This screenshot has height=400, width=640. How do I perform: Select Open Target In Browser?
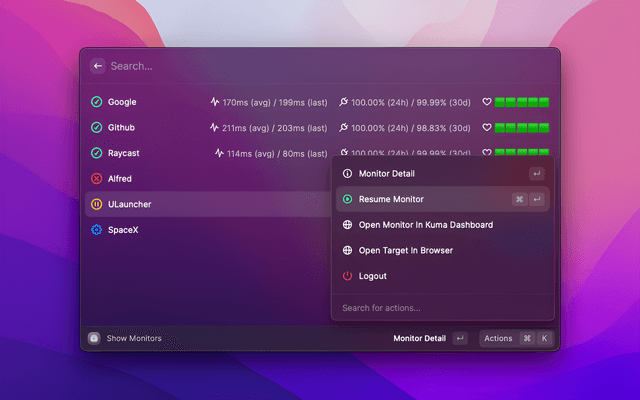405,250
